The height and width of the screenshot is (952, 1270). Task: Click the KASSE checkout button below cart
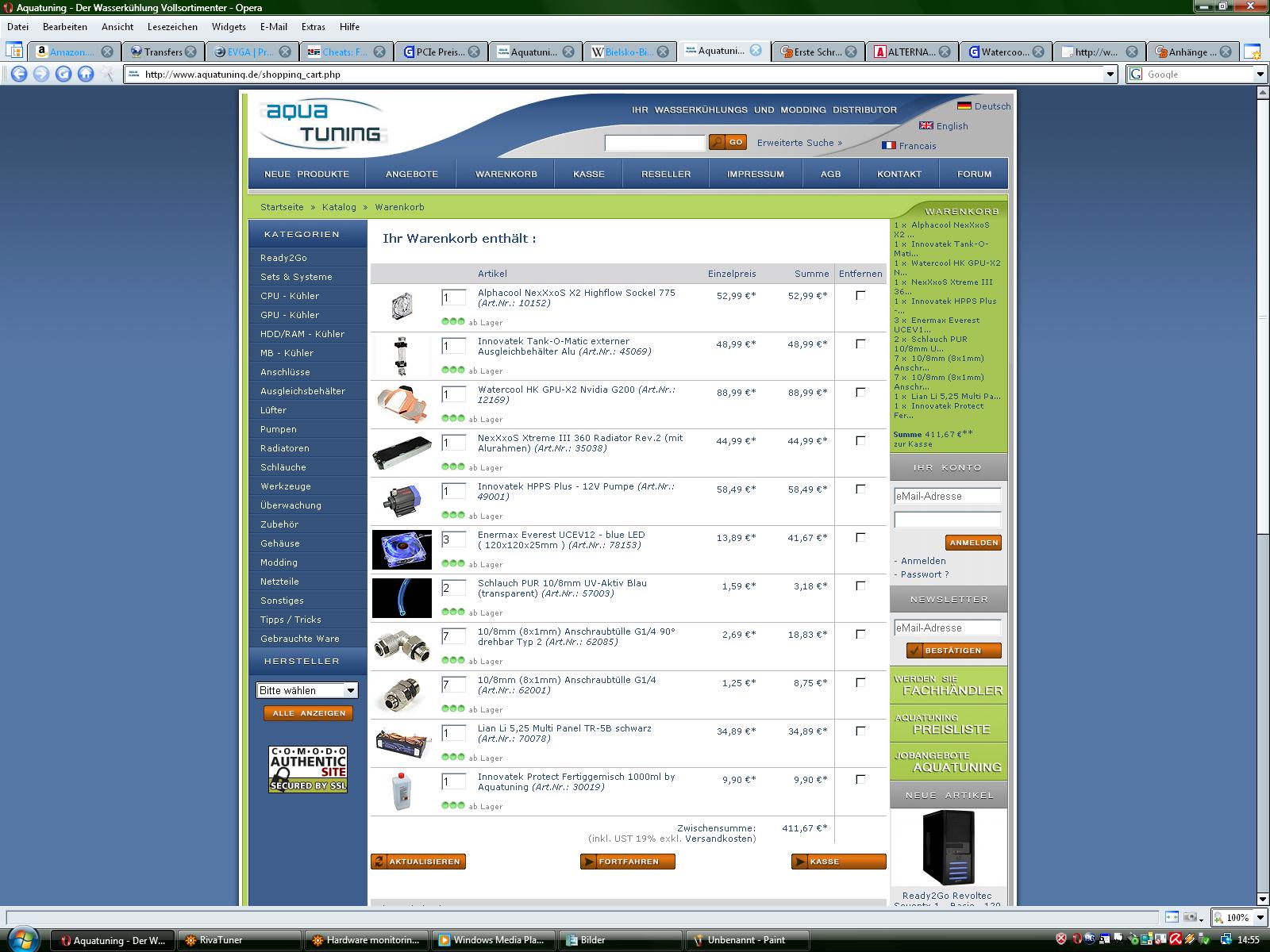pos(838,862)
